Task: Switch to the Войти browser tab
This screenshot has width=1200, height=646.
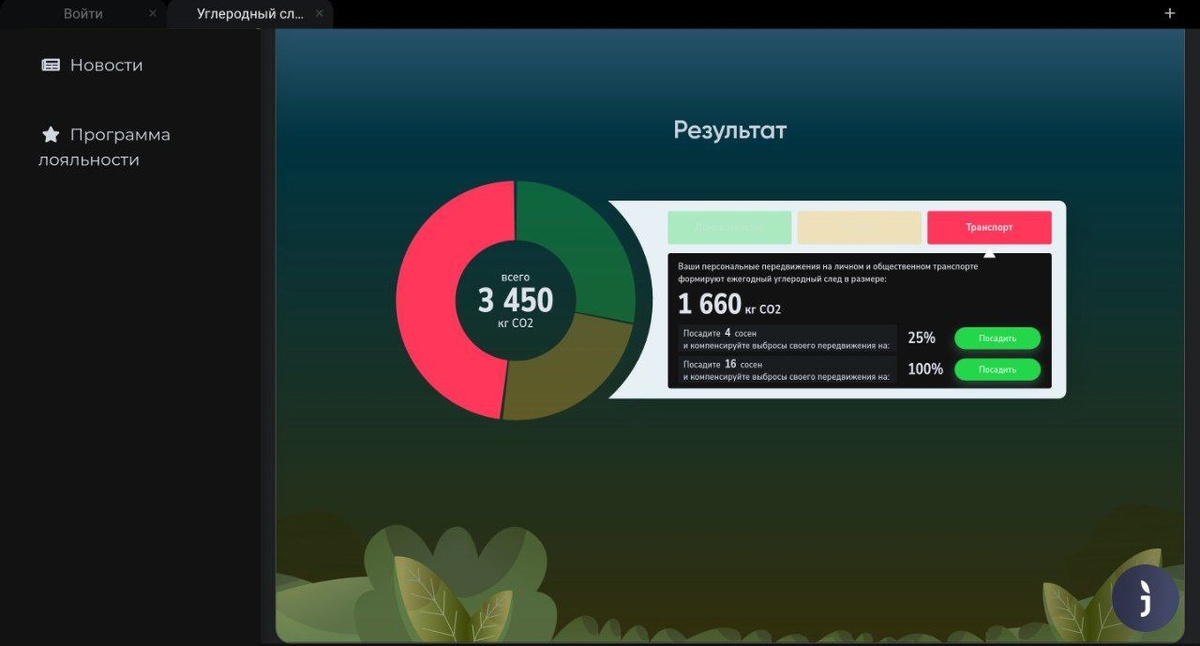Action: click(83, 14)
